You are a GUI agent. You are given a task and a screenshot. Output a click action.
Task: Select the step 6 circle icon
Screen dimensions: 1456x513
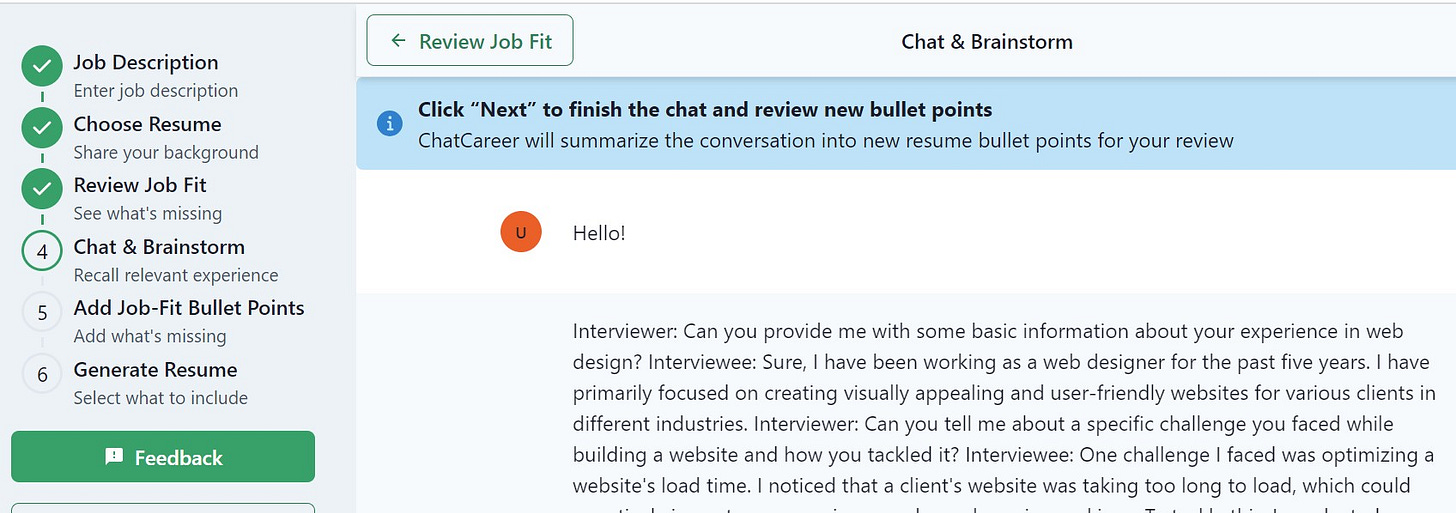(42, 375)
